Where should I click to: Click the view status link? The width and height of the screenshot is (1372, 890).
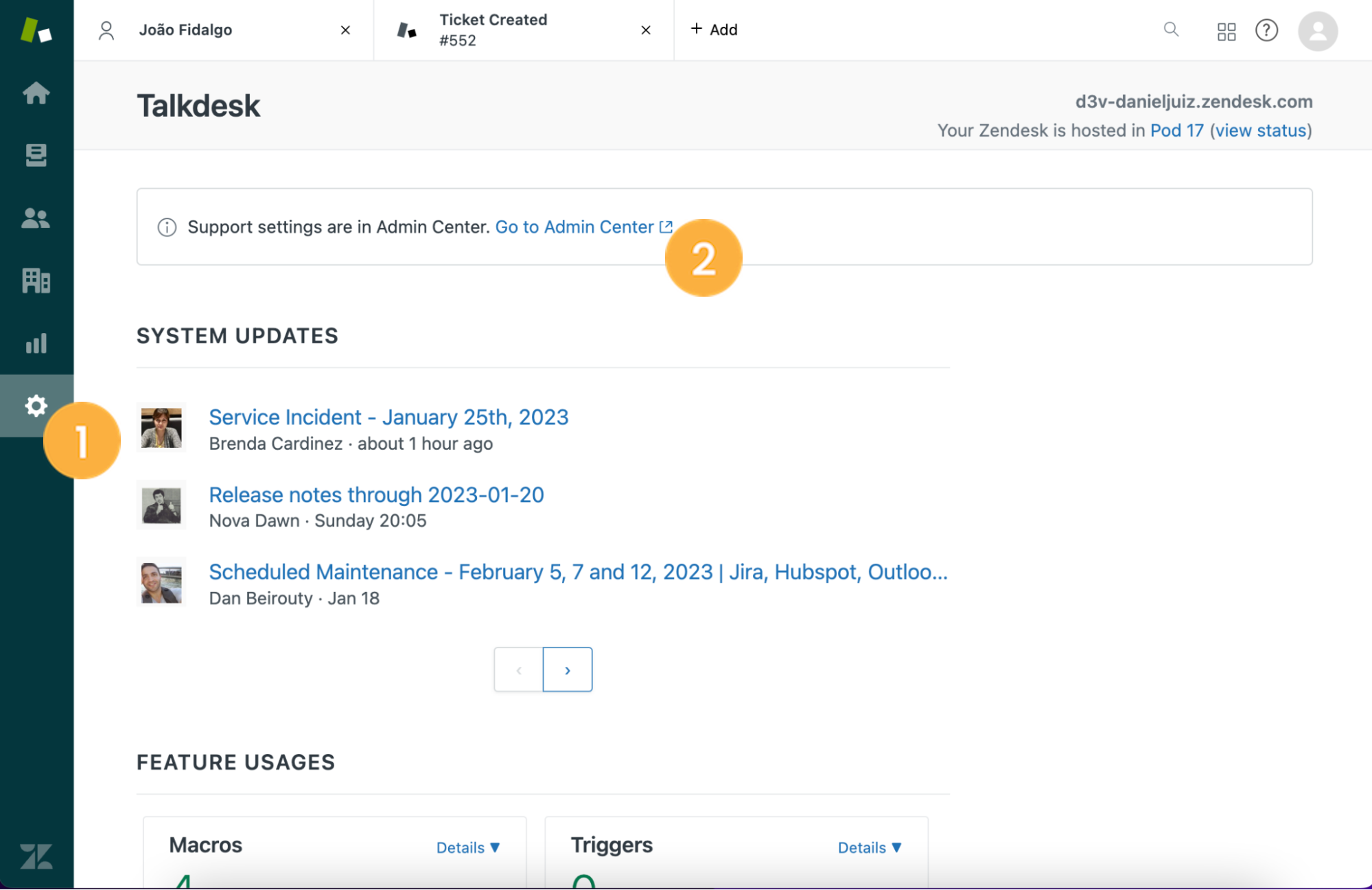(1261, 130)
